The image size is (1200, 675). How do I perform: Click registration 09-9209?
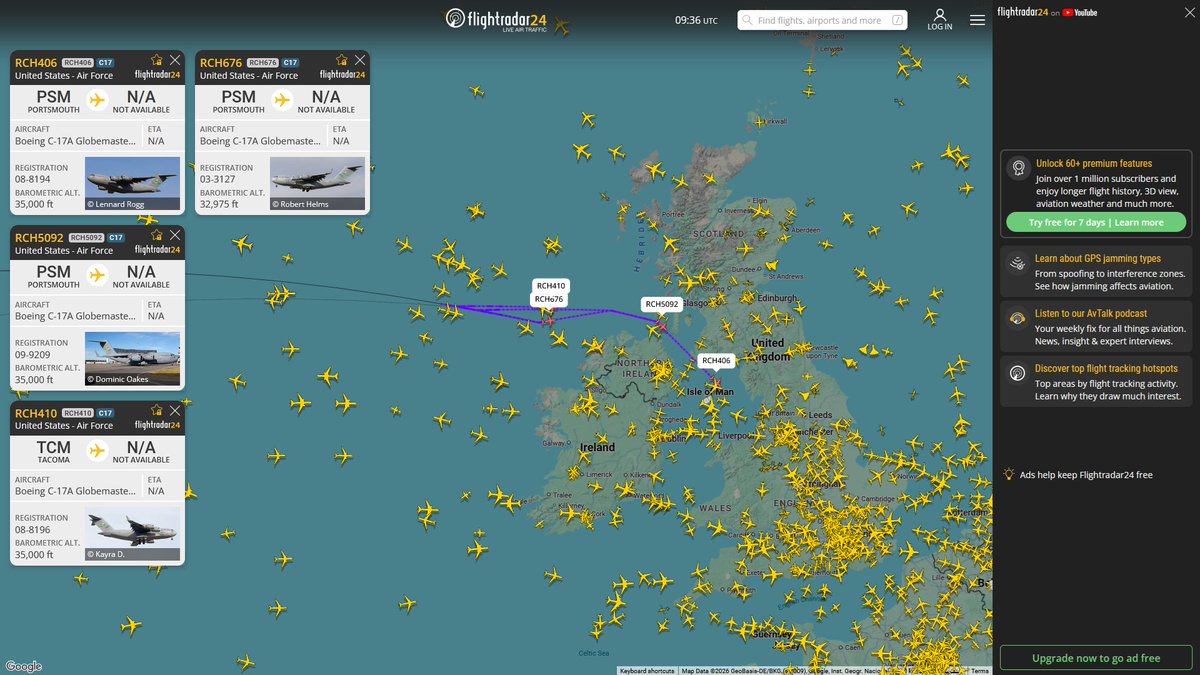32,355
